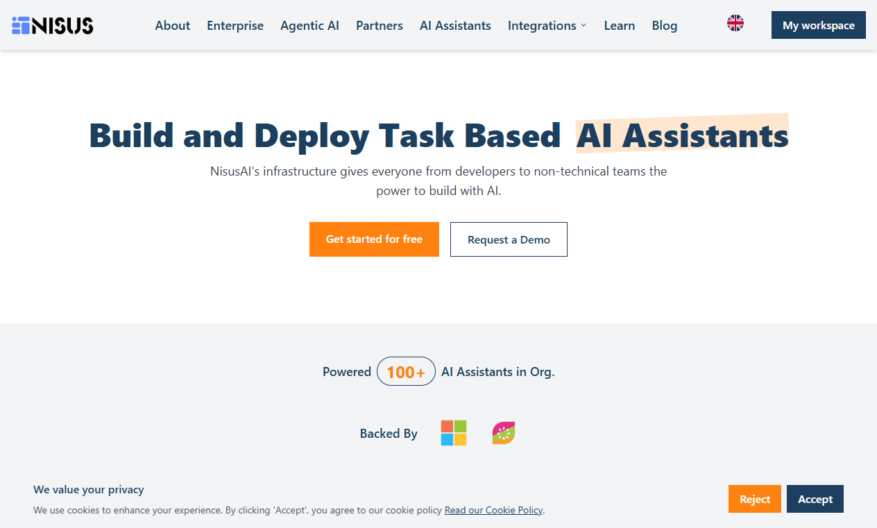Click Request a Demo button
The image size is (877, 528).
(x=509, y=239)
